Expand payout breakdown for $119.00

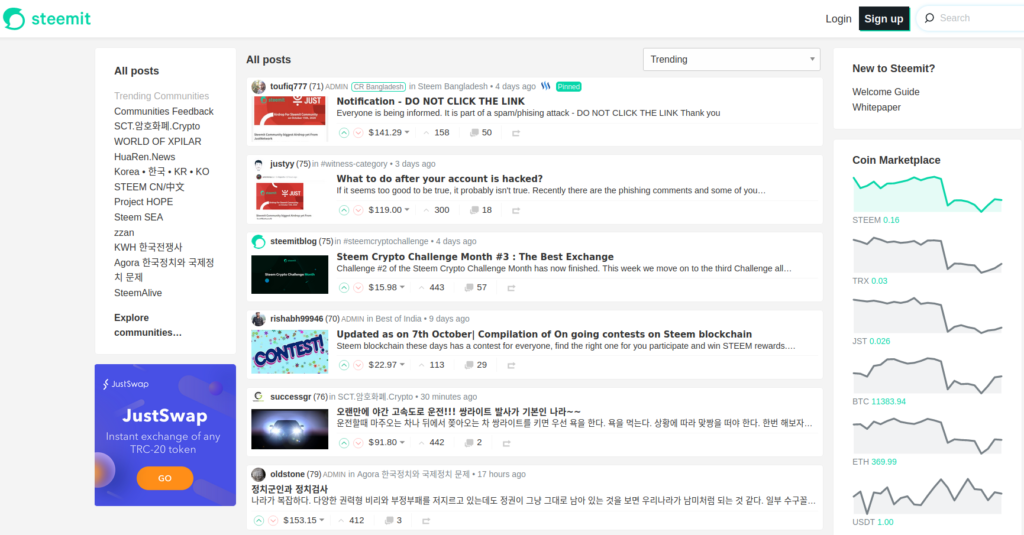pyautogui.click(x=406, y=210)
